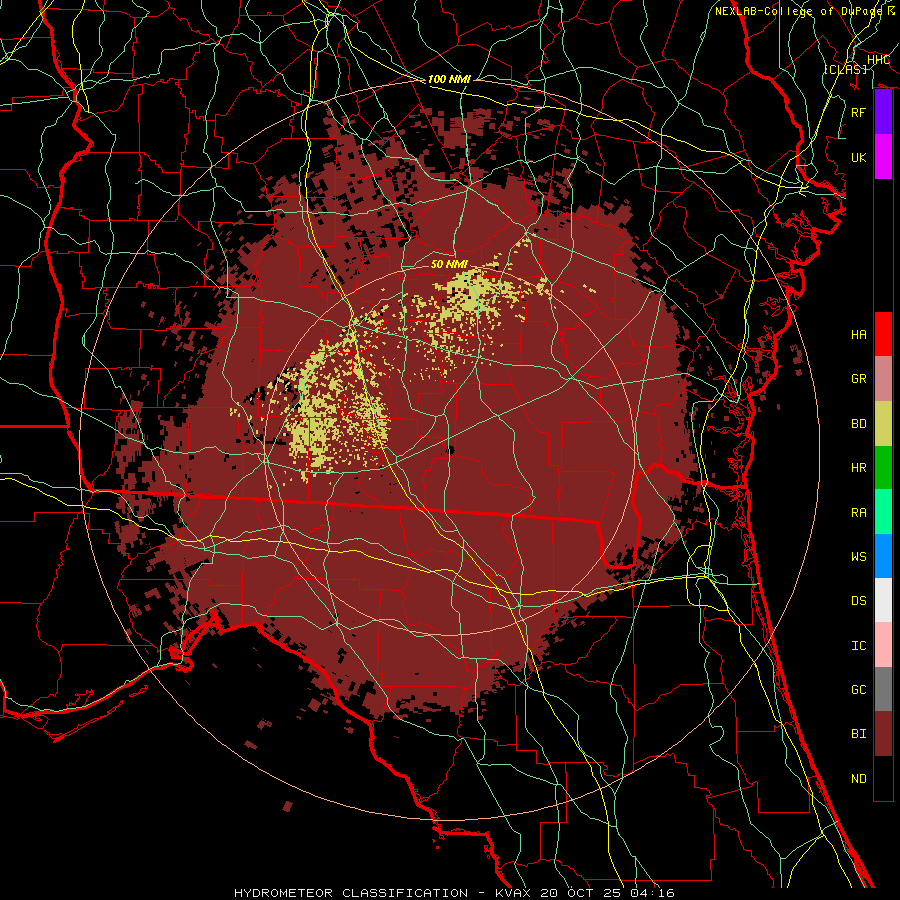
Task: Pick the DS white legend swatch
Action: pos(883,600)
